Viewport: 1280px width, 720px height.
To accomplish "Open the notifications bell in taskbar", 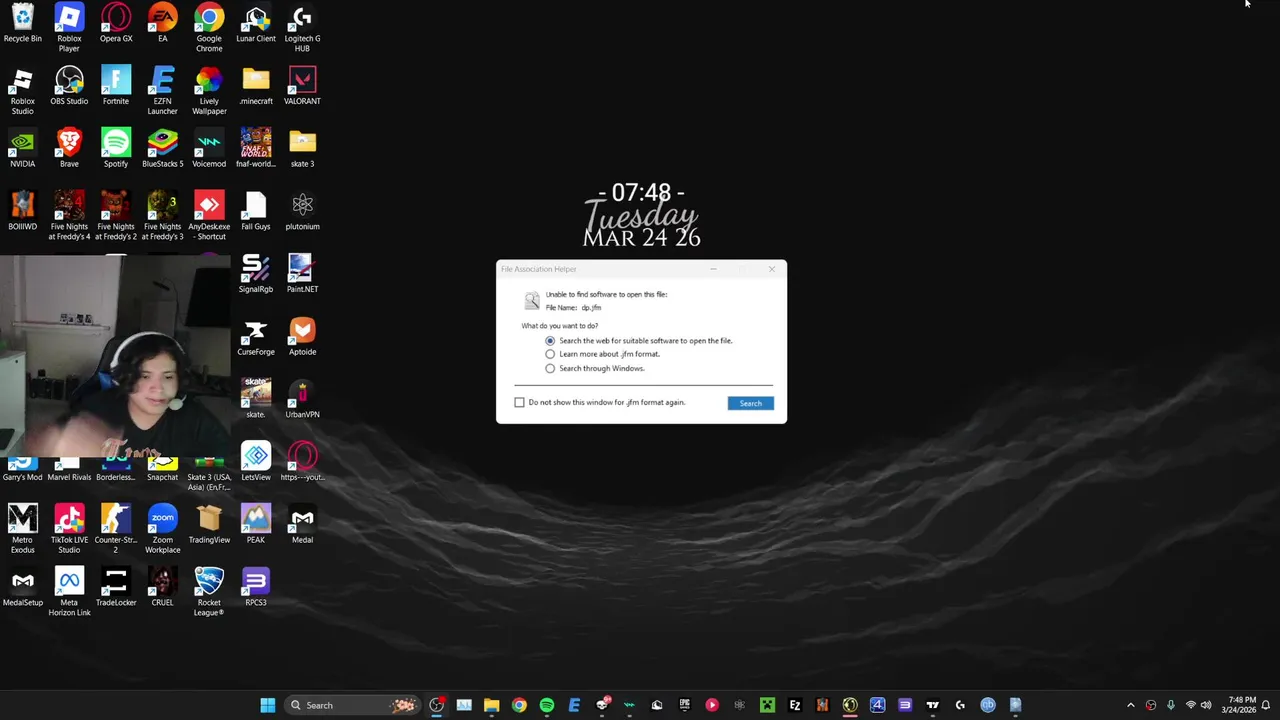I will click(1265, 705).
